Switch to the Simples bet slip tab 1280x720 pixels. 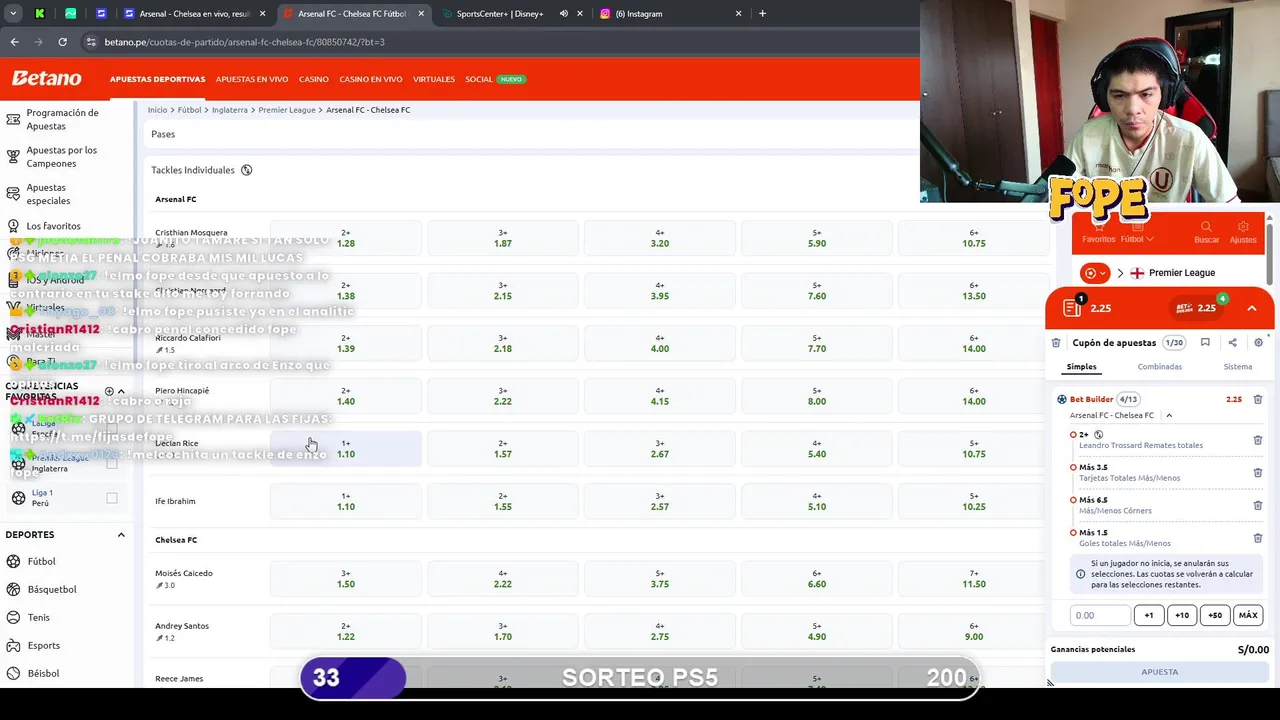pos(1081,367)
